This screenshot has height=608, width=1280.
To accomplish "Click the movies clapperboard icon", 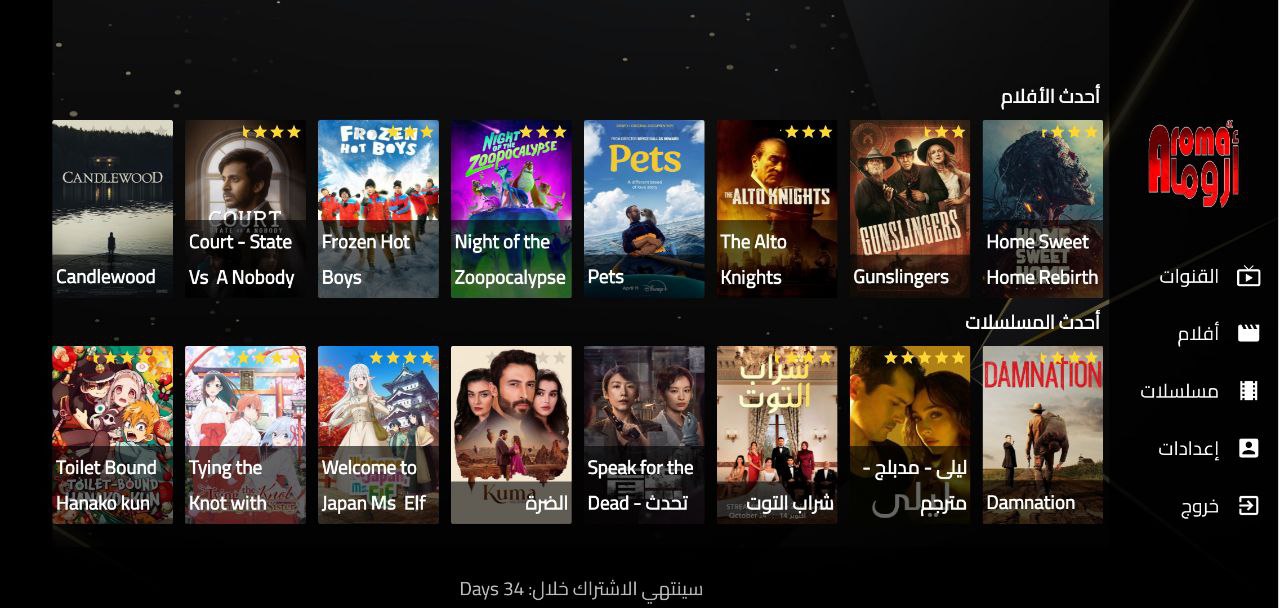I will (x=1248, y=333).
